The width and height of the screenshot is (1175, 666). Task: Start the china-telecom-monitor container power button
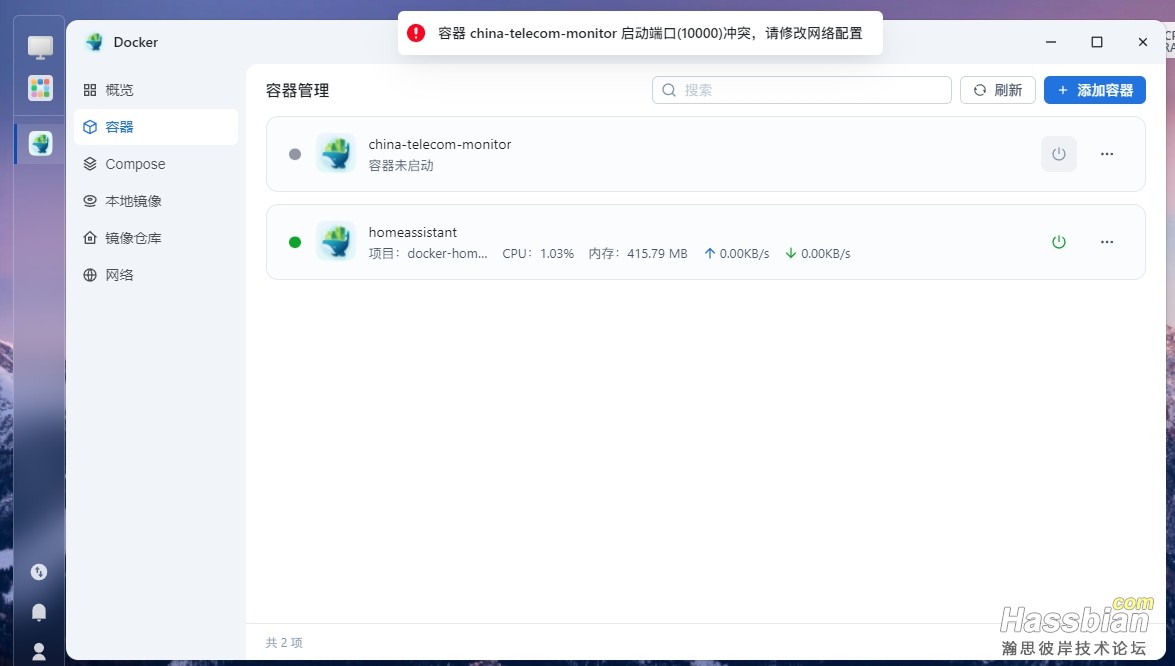(1059, 154)
